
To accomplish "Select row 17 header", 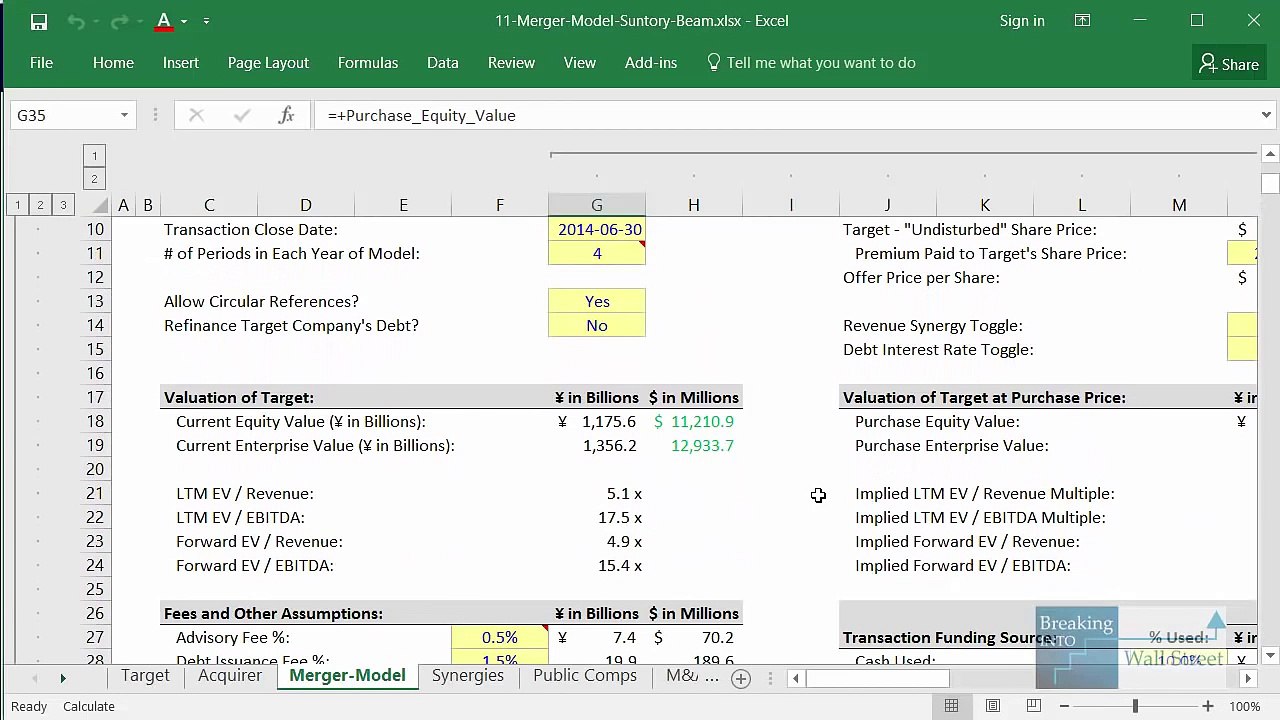I will tap(94, 397).
